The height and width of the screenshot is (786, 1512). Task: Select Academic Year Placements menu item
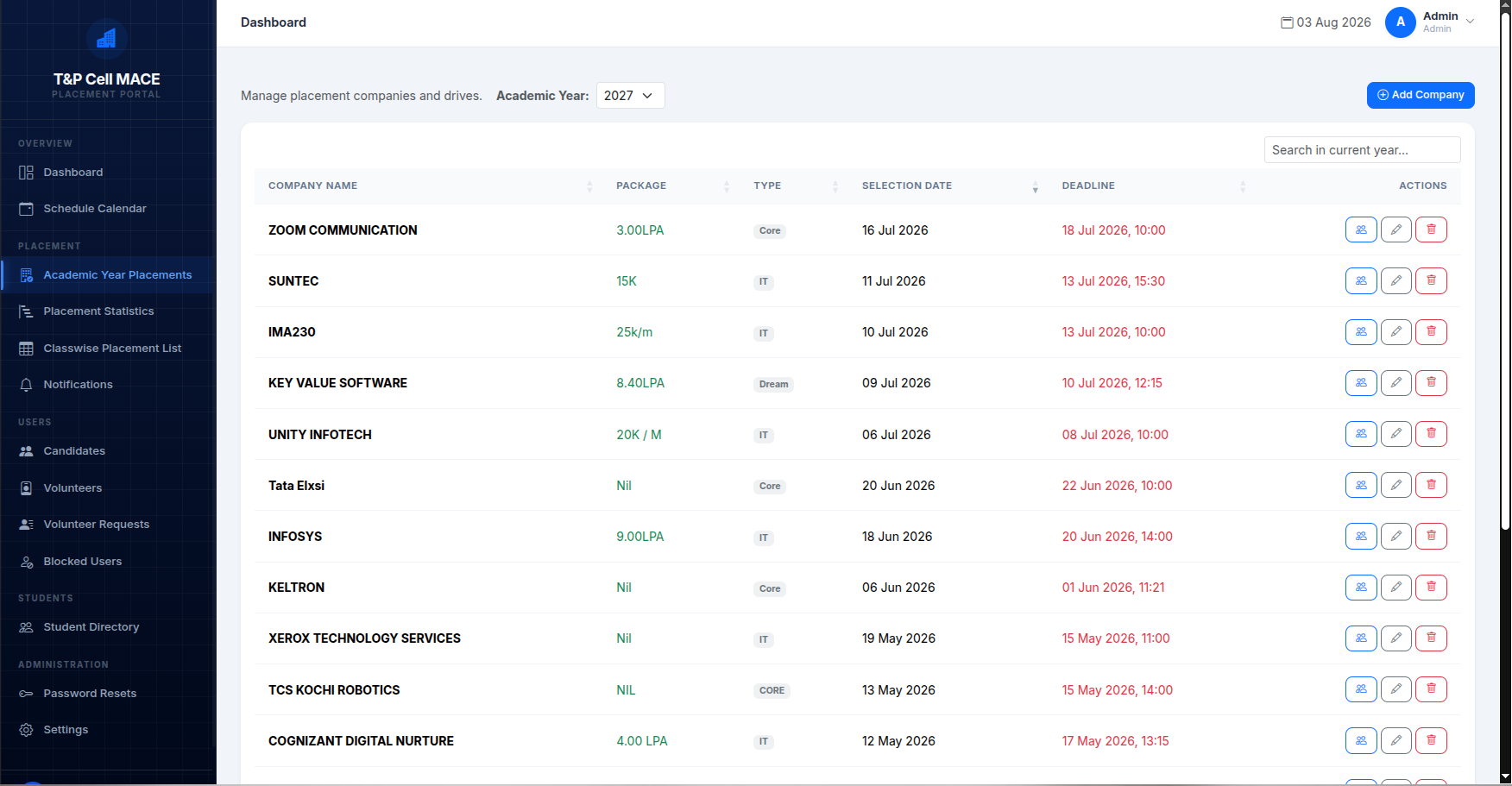[x=107, y=275]
